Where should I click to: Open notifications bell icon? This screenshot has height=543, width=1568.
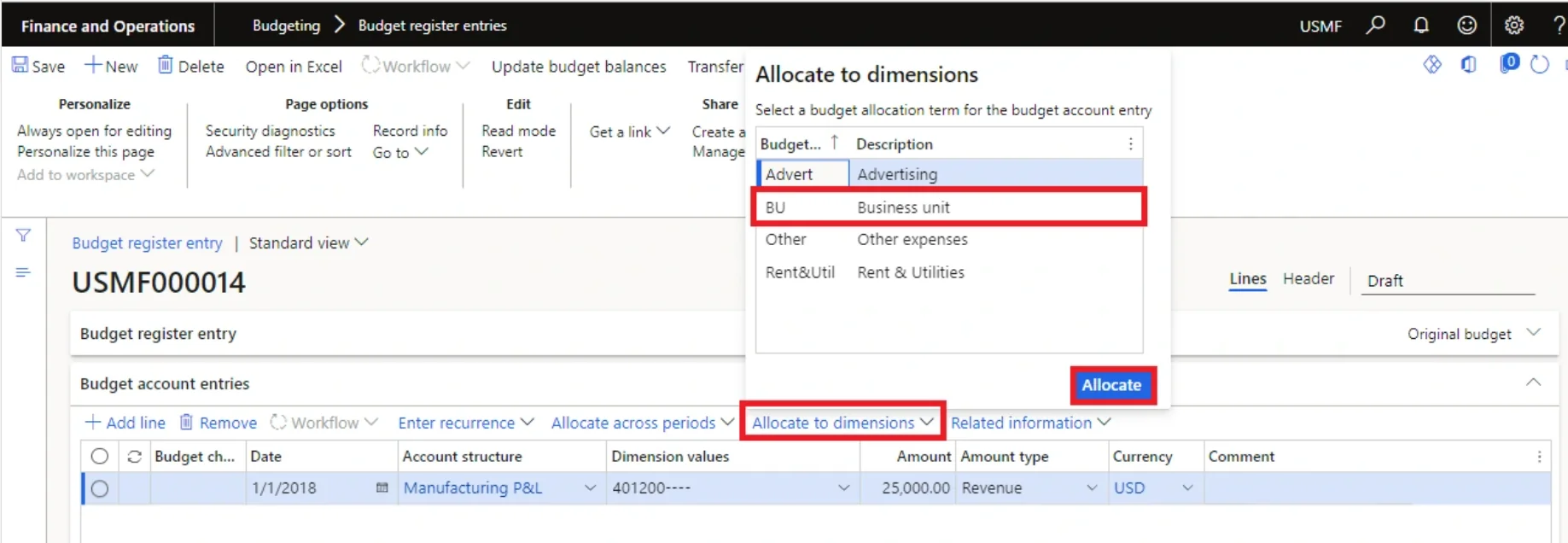1421,25
